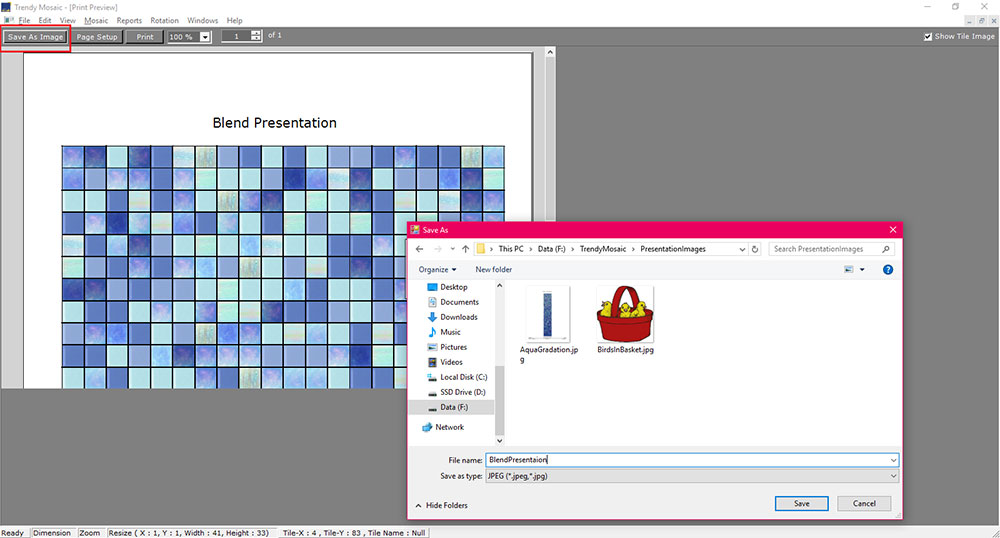Viewport: 1000px width, 538px height.
Task: Click the Page Setup button
Action: (97, 37)
